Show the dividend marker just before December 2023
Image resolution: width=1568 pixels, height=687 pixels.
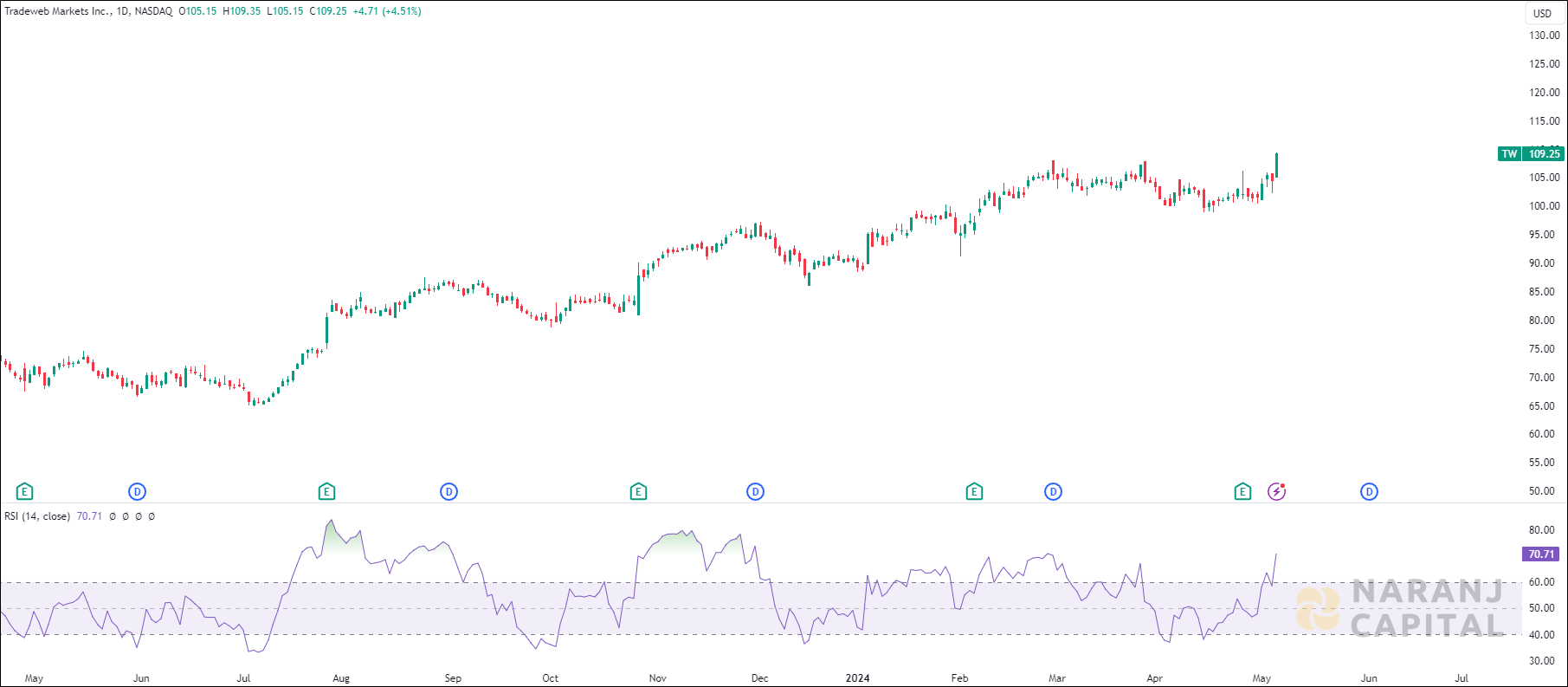(x=755, y=492)
